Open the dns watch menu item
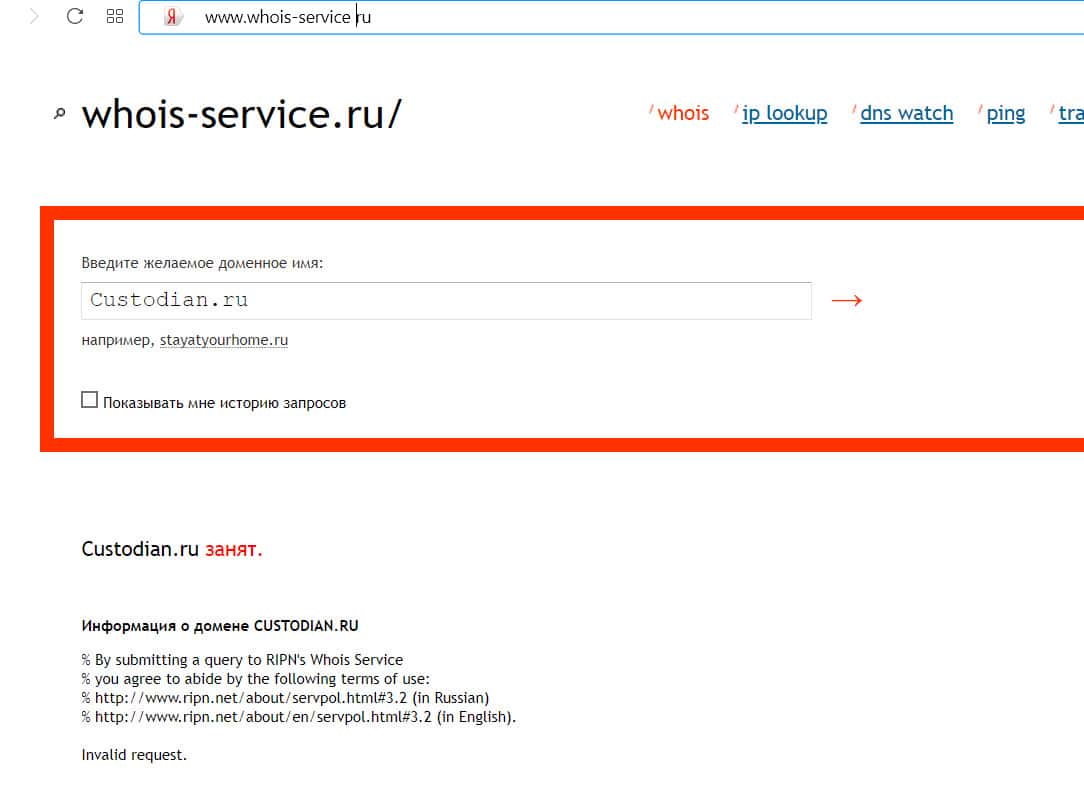 click(x=906, y=113)
